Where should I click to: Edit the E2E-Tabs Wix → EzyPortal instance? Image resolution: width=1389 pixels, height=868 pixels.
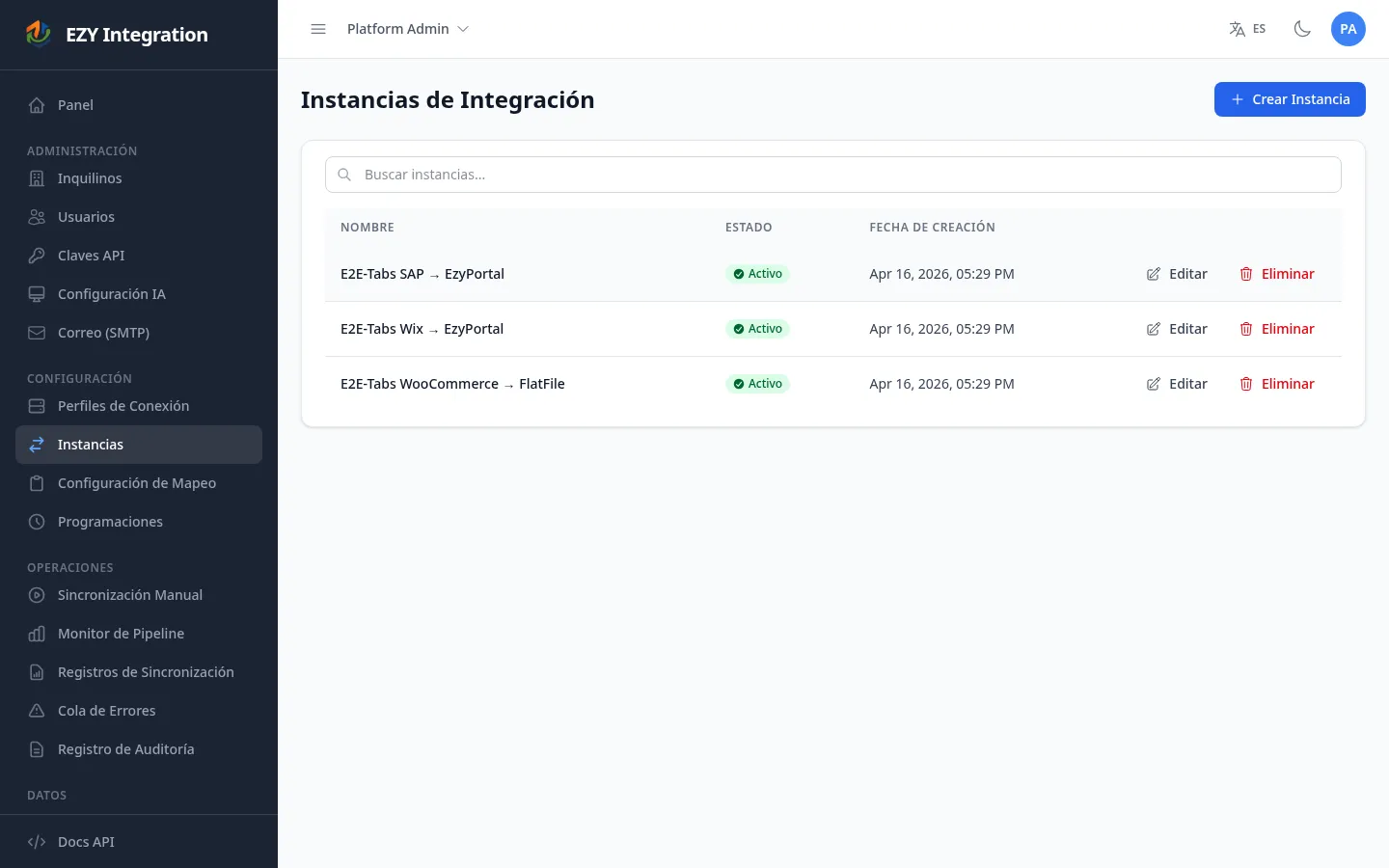[x=1177, y=329]
